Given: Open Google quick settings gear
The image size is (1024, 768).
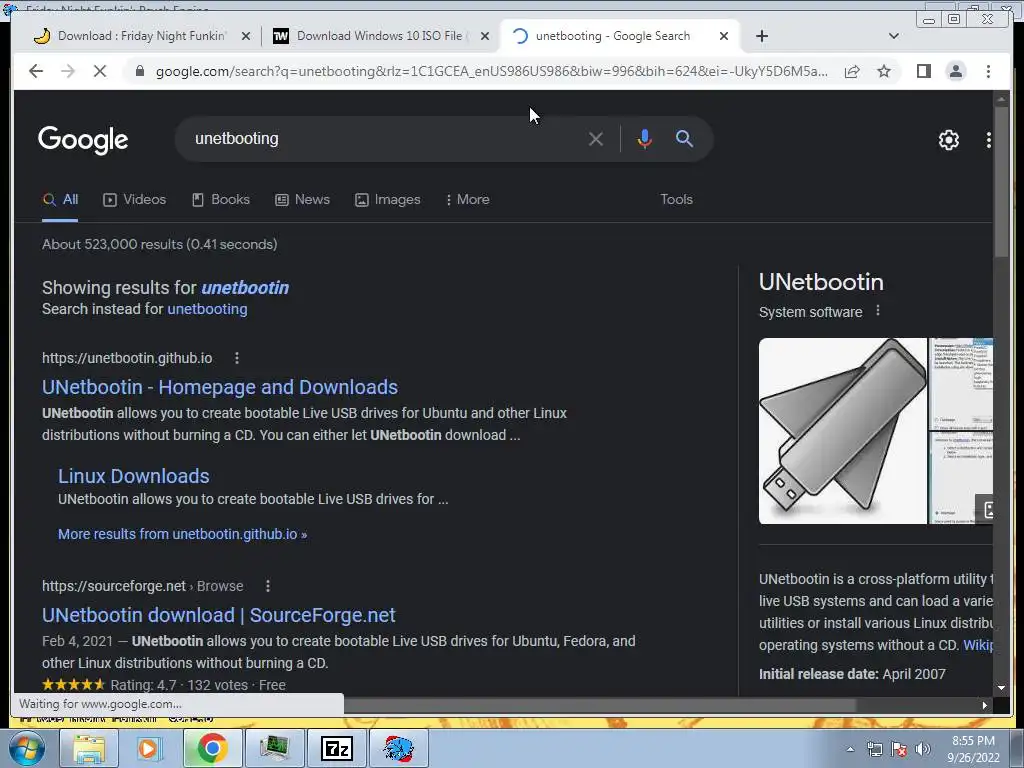Looking at the screenshot, I should point(948,139).
